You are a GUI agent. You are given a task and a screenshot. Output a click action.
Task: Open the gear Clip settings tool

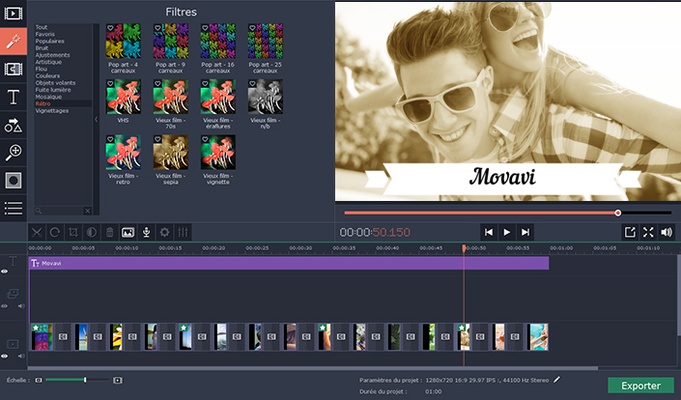(x=165, y=232)
